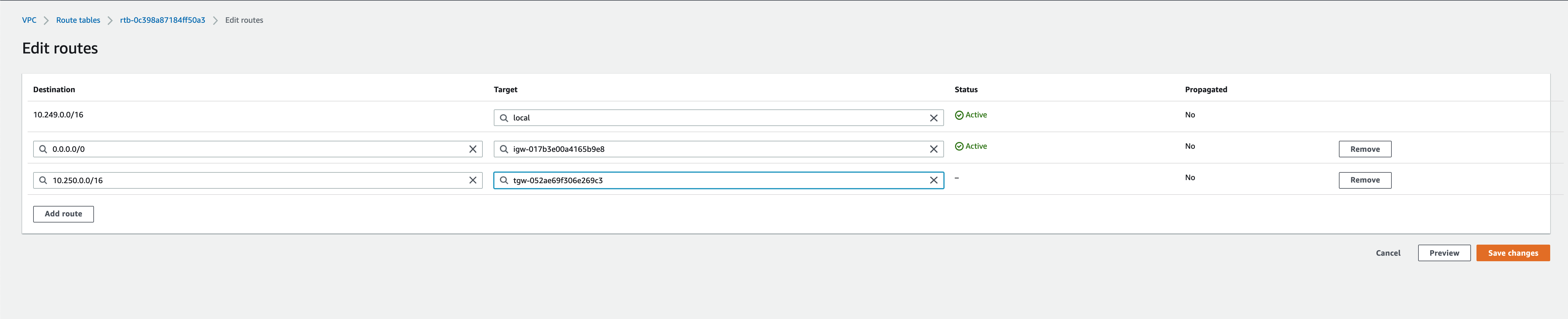Clear the tgw-052ae69f306e269c3 target field
1568x319 pixels.
point(933,180)
